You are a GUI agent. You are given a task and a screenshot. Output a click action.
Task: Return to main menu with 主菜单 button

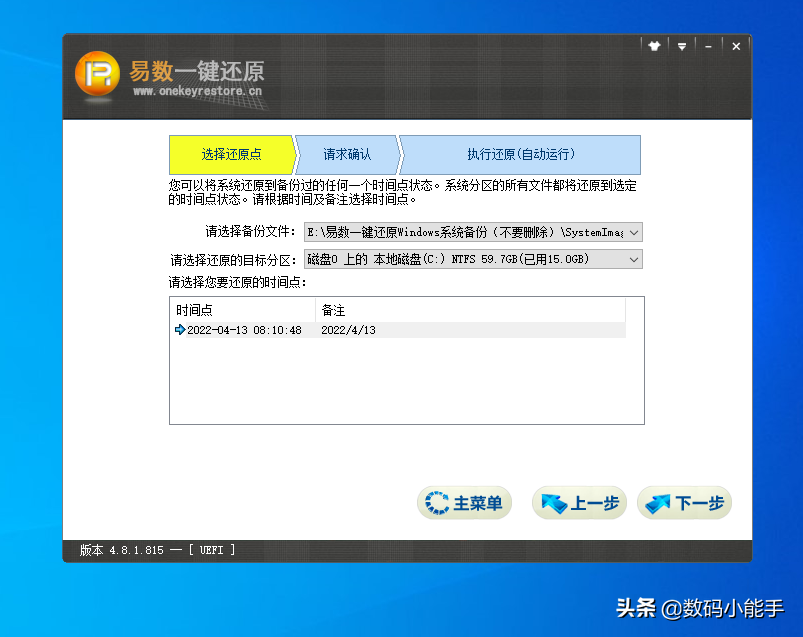[465, 503]
